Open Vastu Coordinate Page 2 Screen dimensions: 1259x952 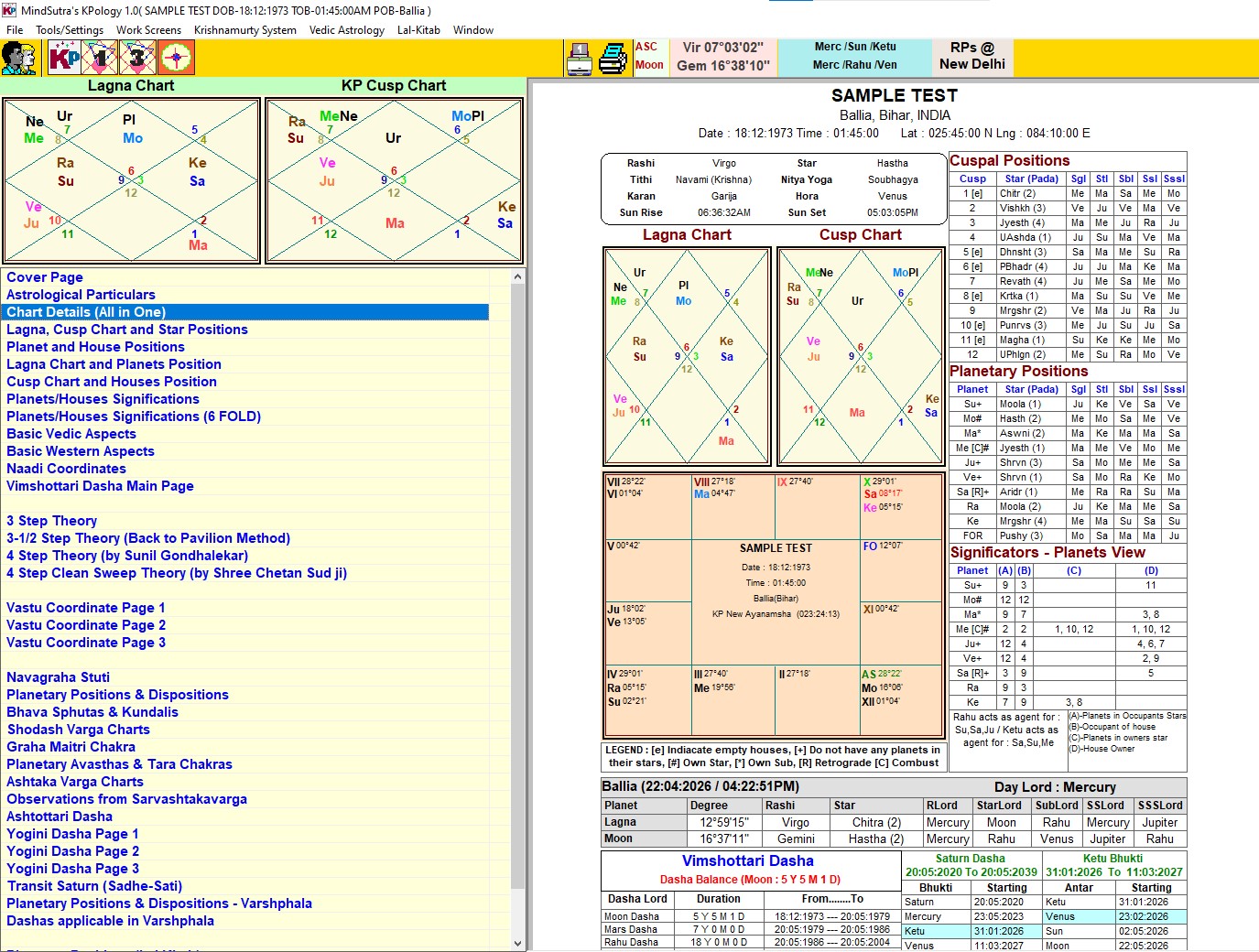[x=86, y=625]
